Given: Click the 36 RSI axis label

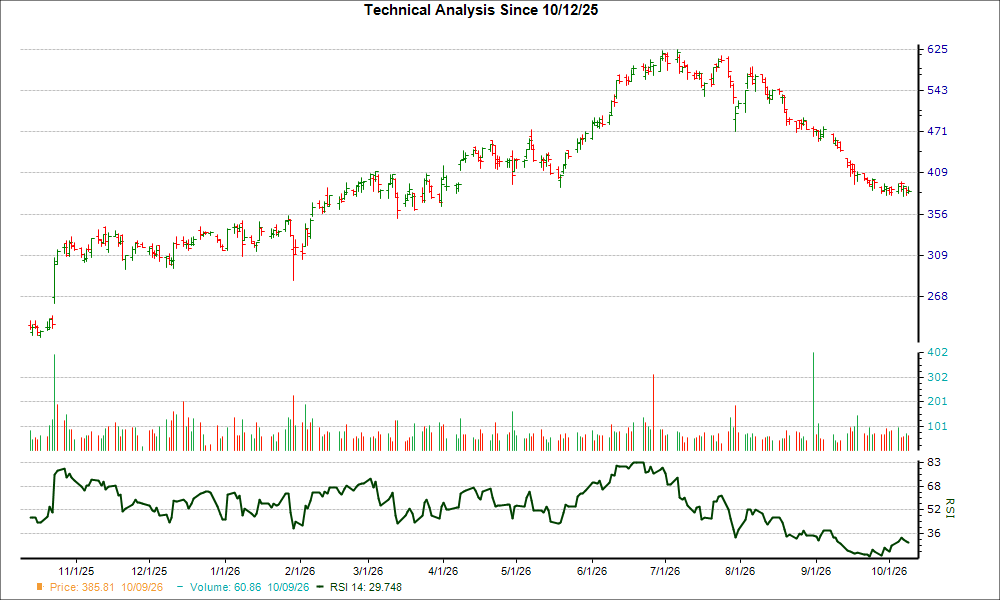Looking at the screenshot, I should coord(934,533).
